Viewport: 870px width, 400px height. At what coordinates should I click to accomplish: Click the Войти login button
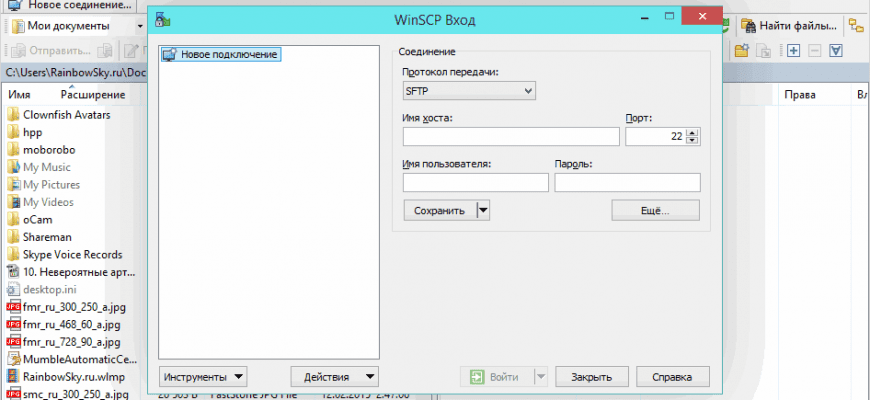pos(497,377)
